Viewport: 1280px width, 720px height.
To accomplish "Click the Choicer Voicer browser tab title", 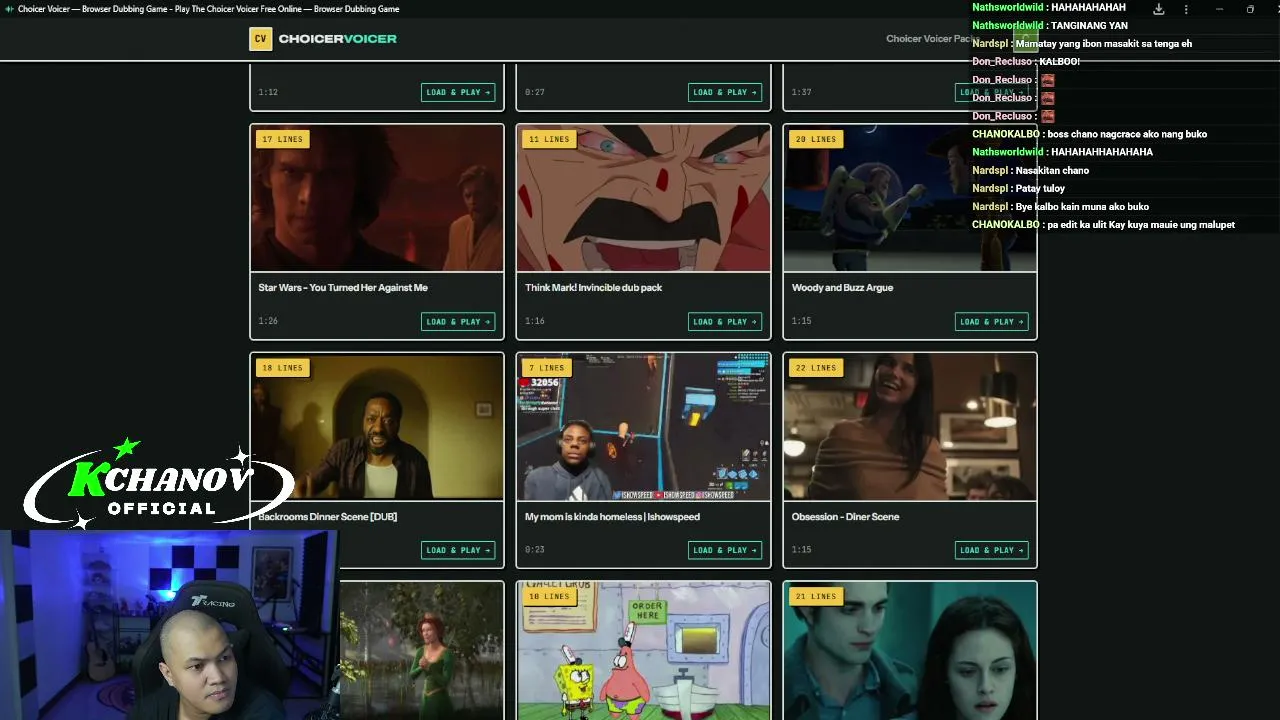I will [208, 9].
